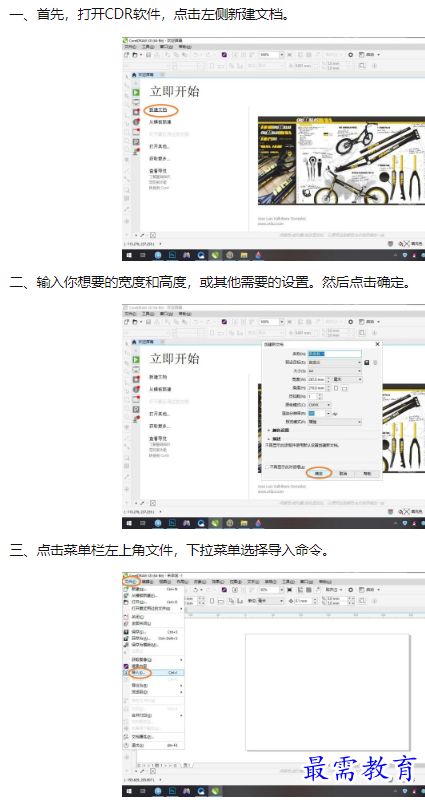Open 表格 menu in step 3 screenshot
The image size is (425, 800).
coord(270,581)
